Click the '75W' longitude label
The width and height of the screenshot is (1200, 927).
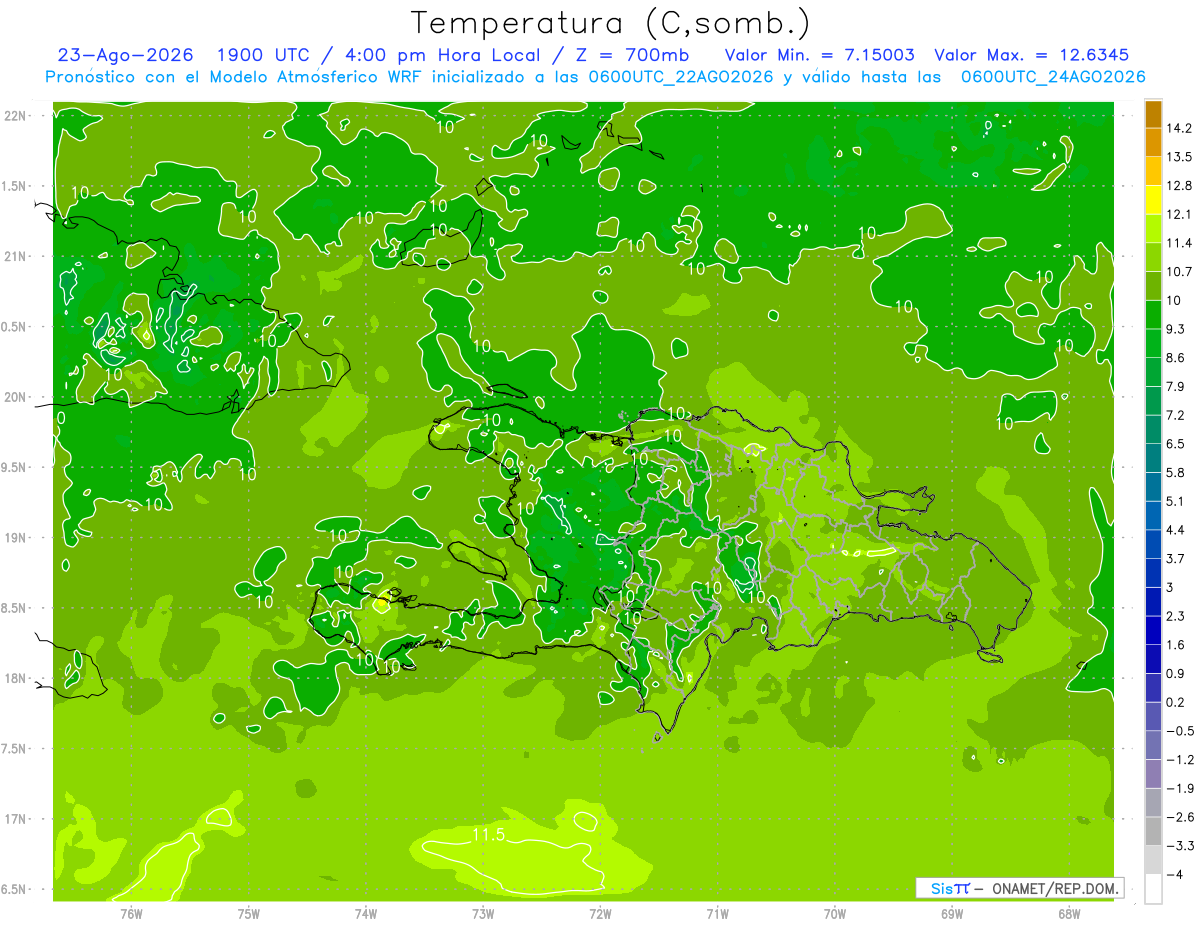pyautogui.click(x=249, y=914)
